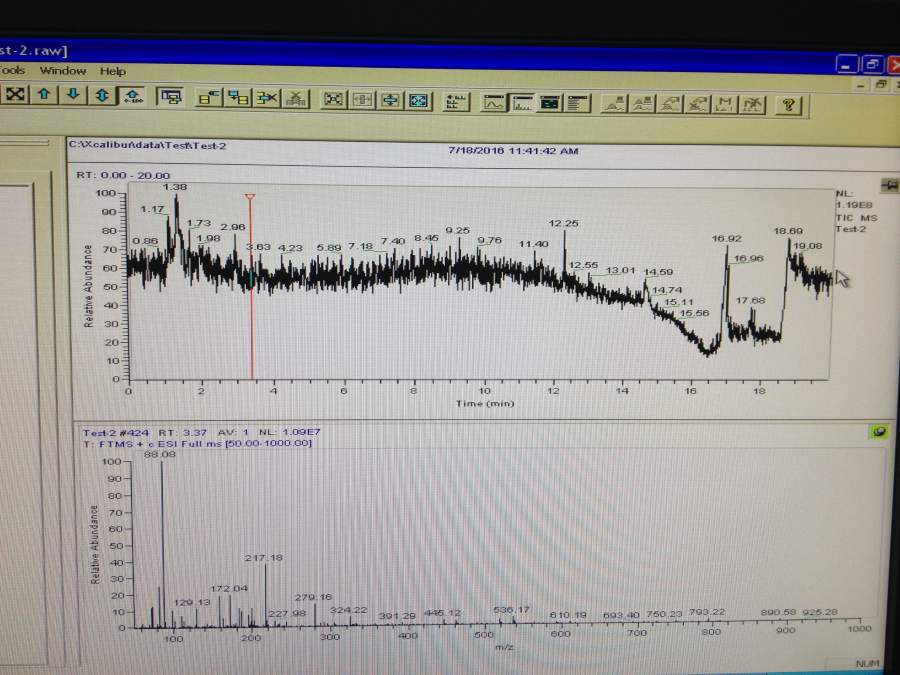Click the chromatogram peak label 17.68
Screen dimensions: 900x675
point(750,300)
